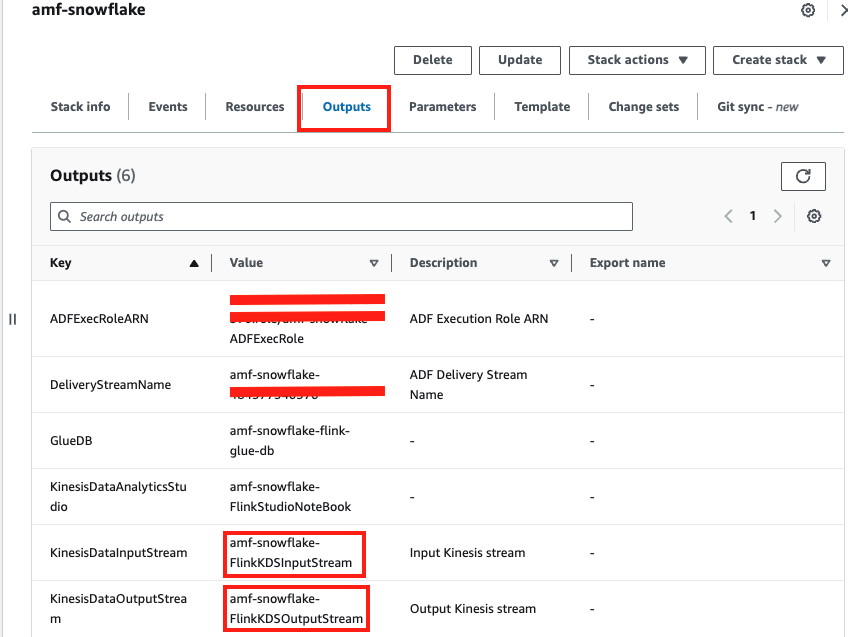
Task: Open the outputs table preferences gear
Action: tap(814, 217)
